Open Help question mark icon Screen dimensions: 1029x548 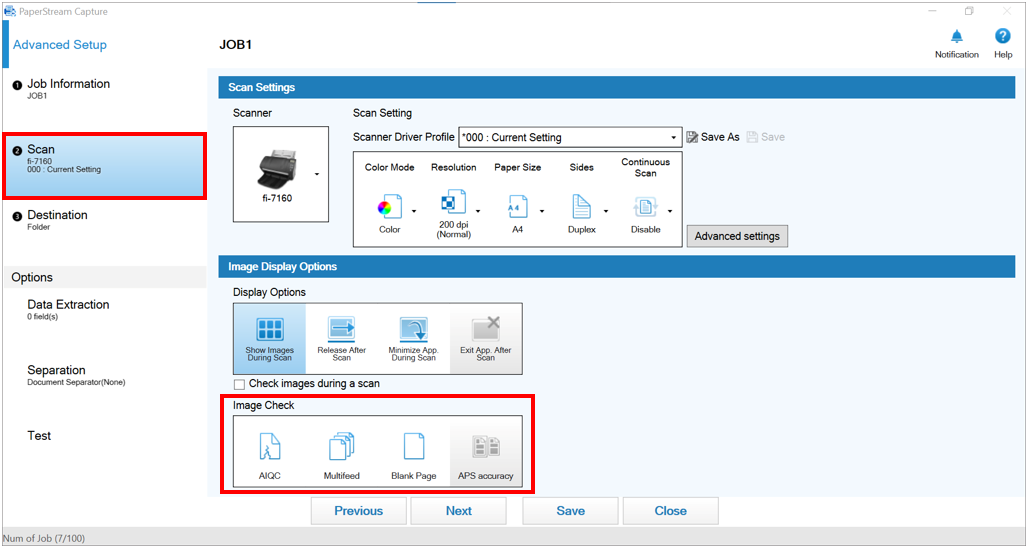point(1003,36)
